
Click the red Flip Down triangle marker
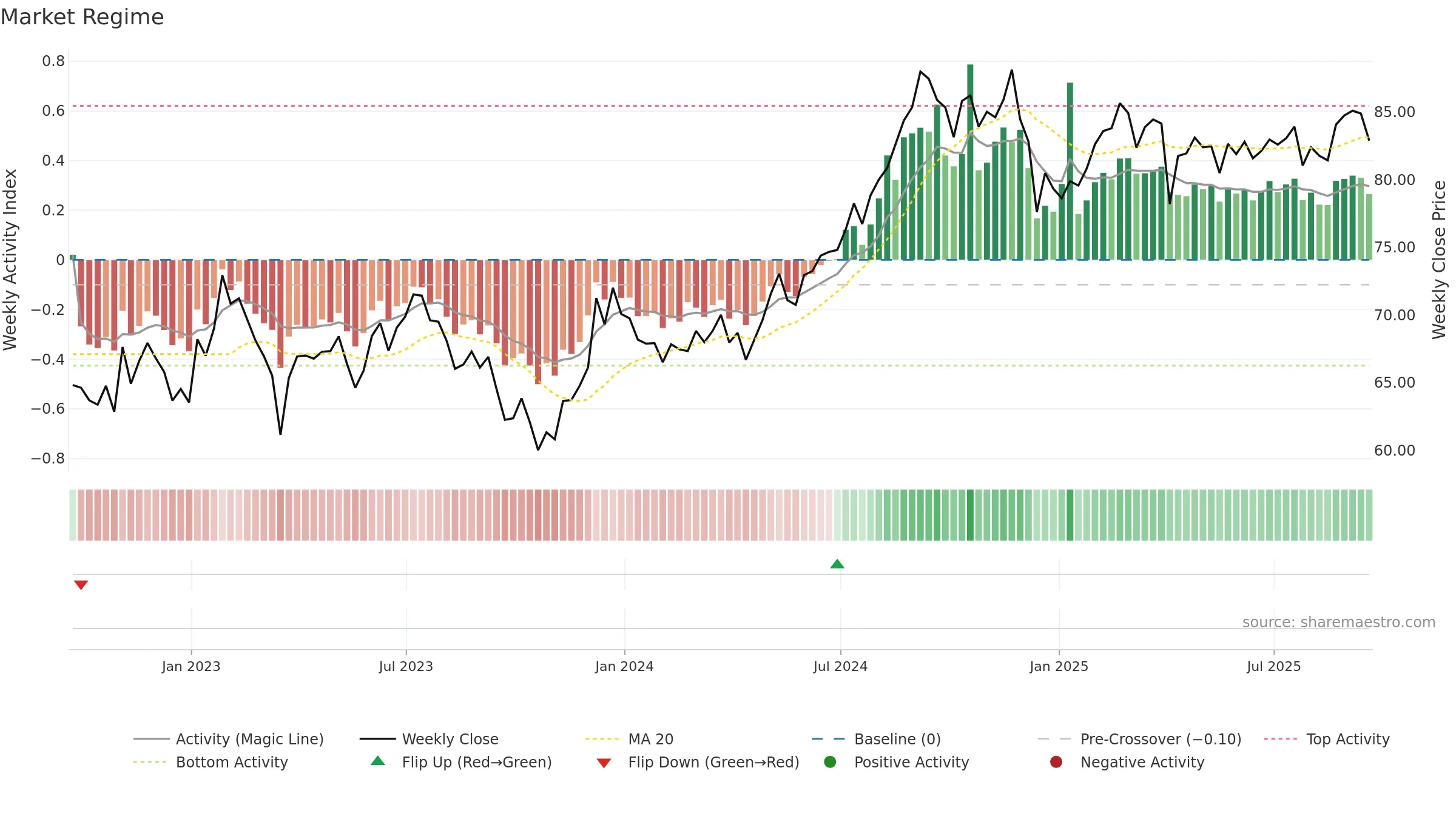(81, 585)
